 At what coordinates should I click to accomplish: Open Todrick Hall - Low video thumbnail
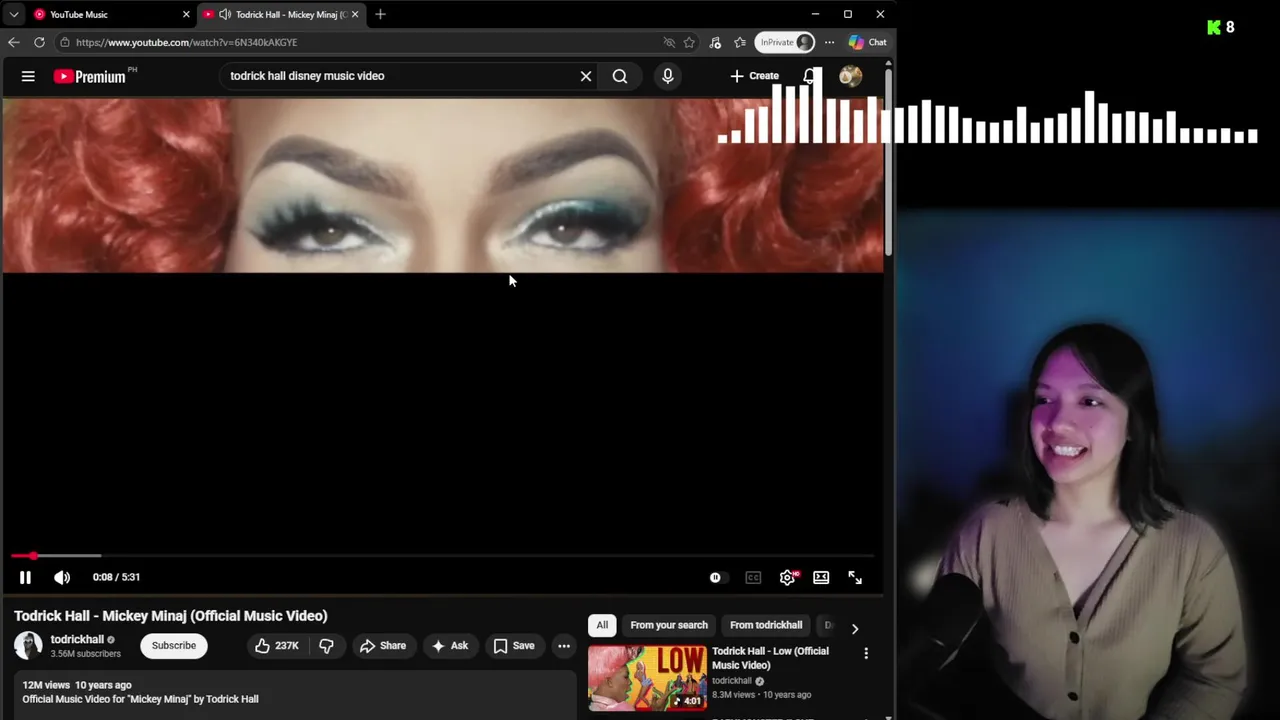click(647, 678)
